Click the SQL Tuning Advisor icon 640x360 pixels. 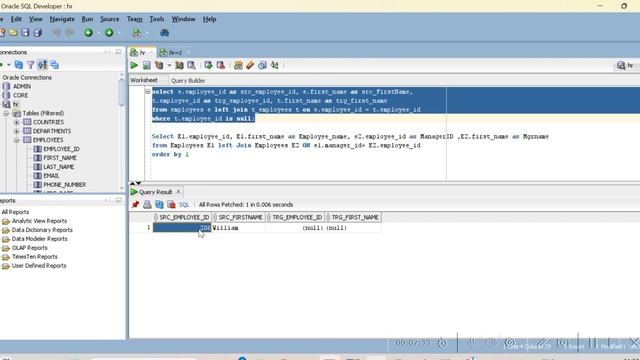[x=191, y=65]
